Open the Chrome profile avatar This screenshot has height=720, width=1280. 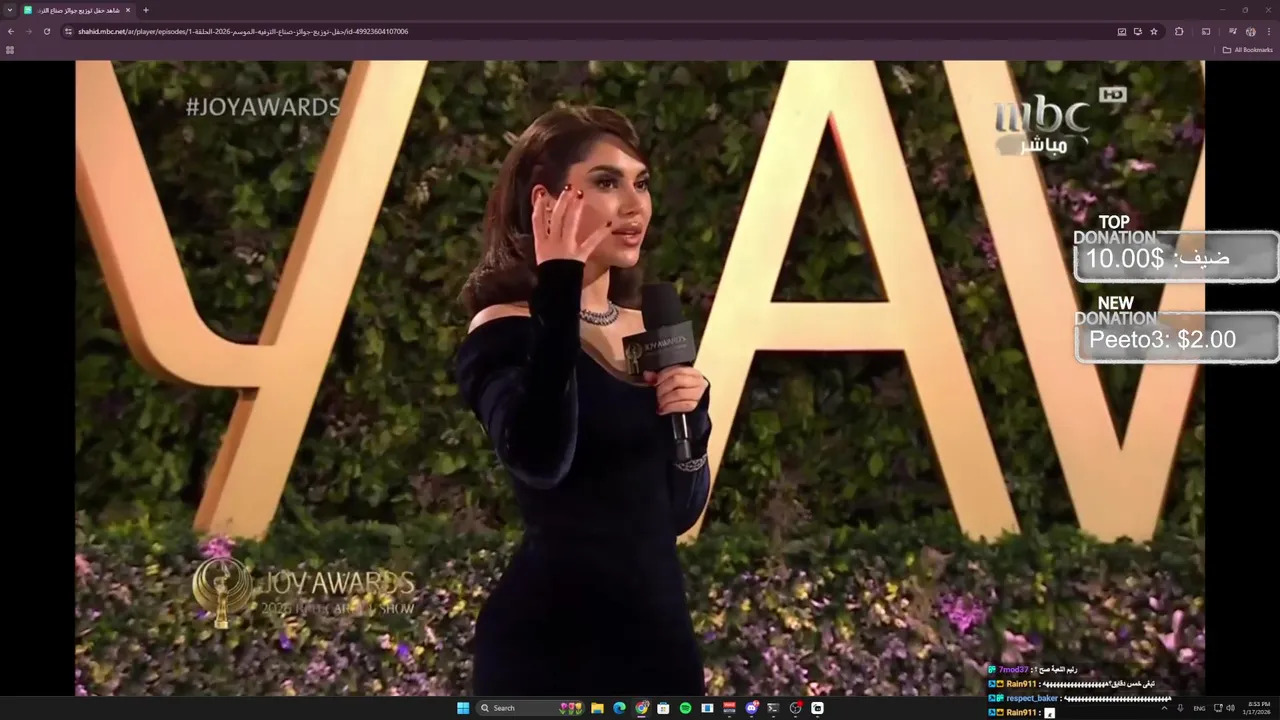1250,31
